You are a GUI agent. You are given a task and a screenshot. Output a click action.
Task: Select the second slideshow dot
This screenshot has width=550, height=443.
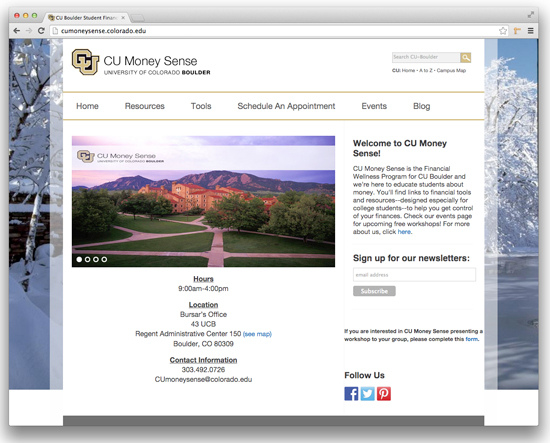pos(87,259)
